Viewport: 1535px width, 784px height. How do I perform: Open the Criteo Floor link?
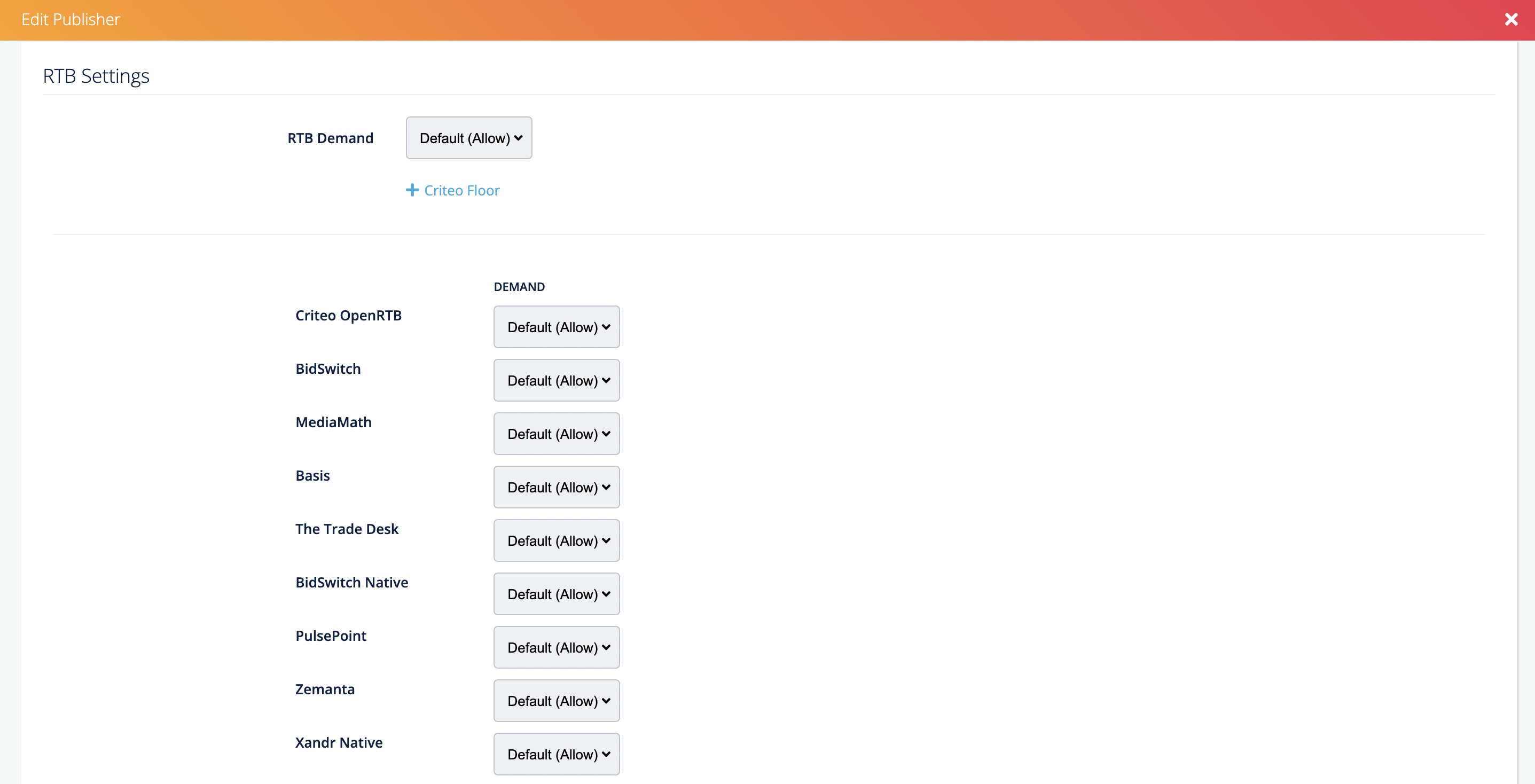(461, 191)
